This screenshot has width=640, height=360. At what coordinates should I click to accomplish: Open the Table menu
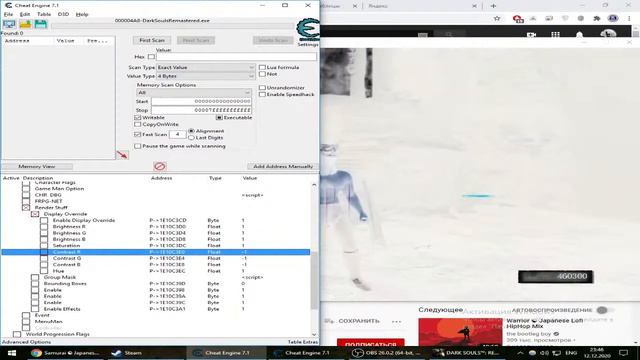(x=44, y=14)
